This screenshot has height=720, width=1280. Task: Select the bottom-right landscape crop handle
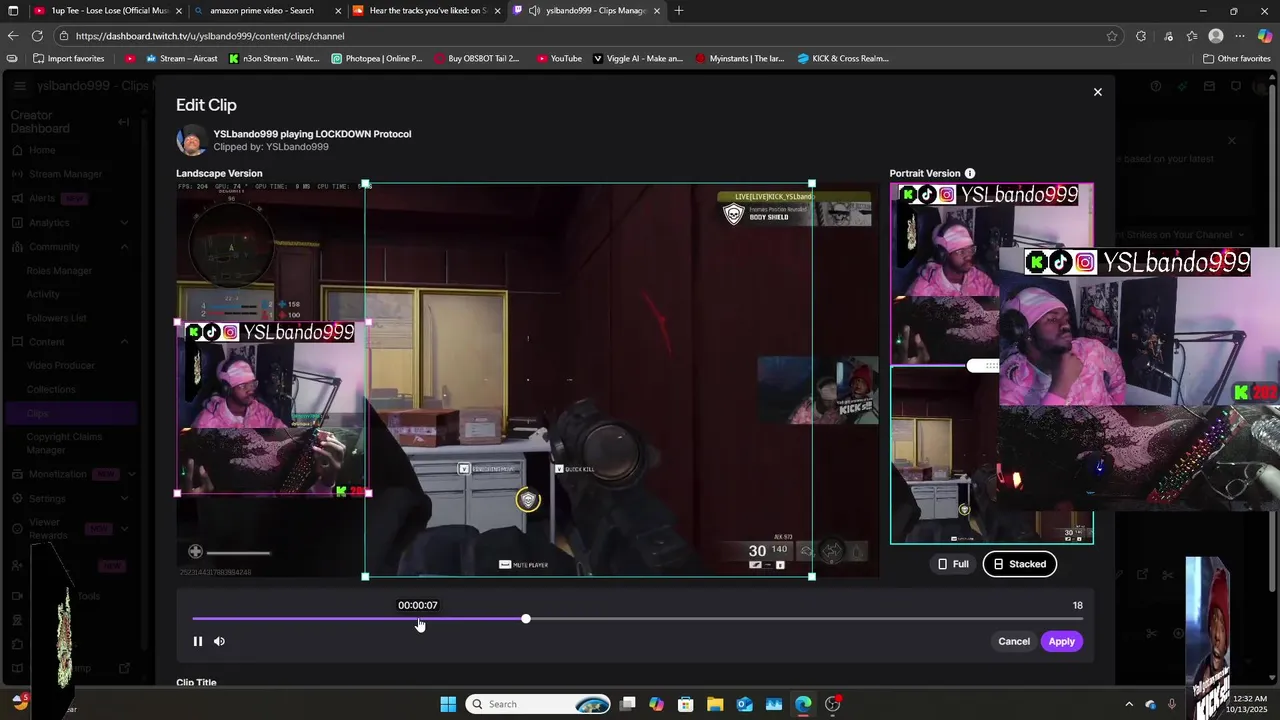tap(811, 576)
